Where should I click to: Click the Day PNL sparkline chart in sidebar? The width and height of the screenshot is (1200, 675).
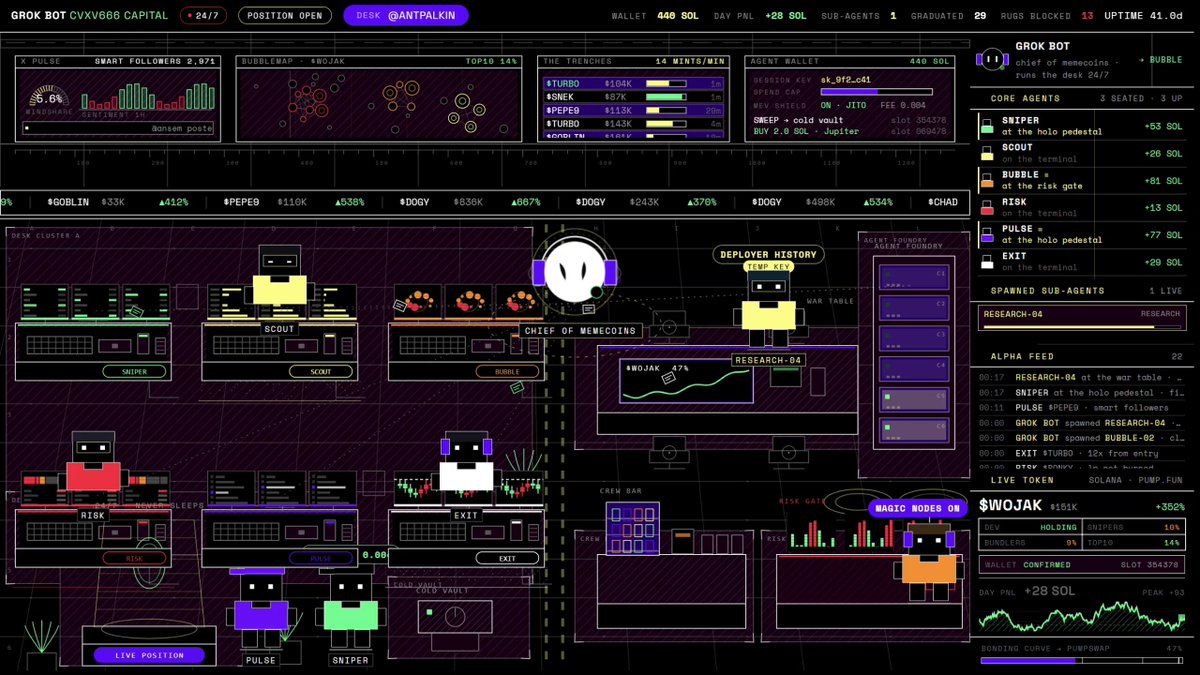1082,615
